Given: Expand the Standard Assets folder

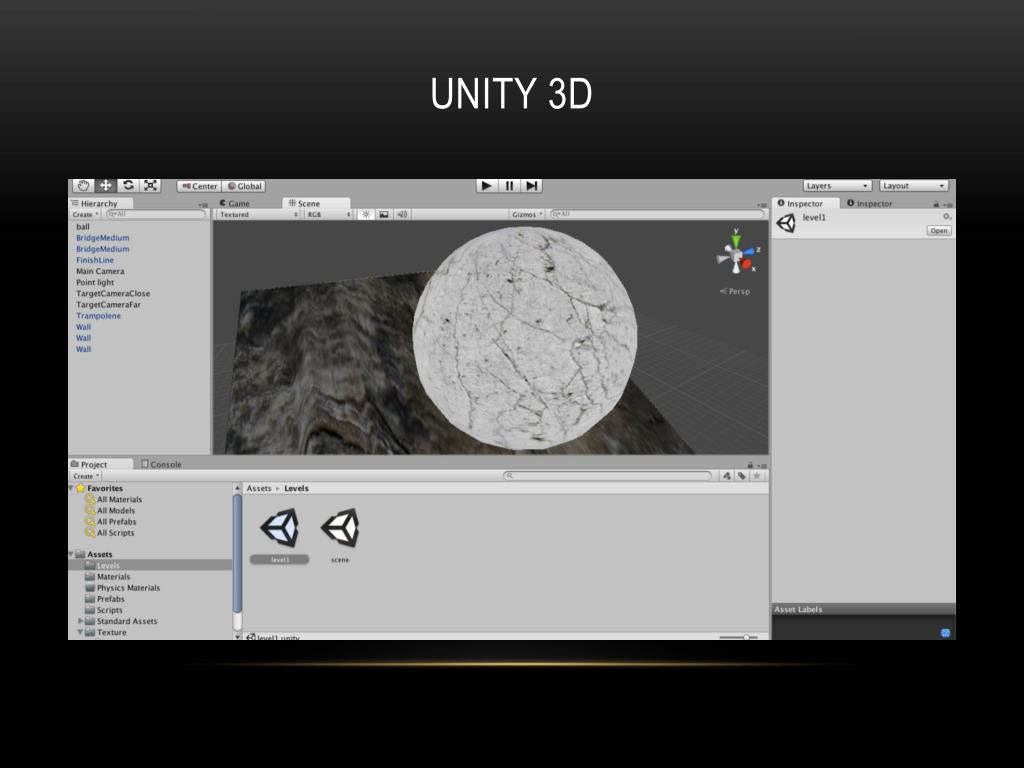Looking at the screenshot, I should tap(81, 621).
